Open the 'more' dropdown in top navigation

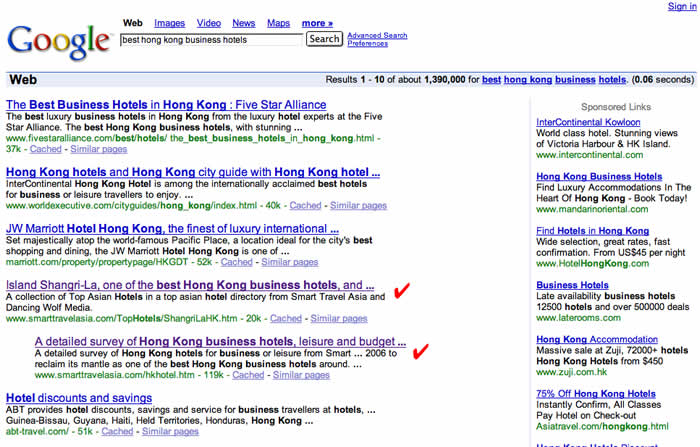coord(317,23)
